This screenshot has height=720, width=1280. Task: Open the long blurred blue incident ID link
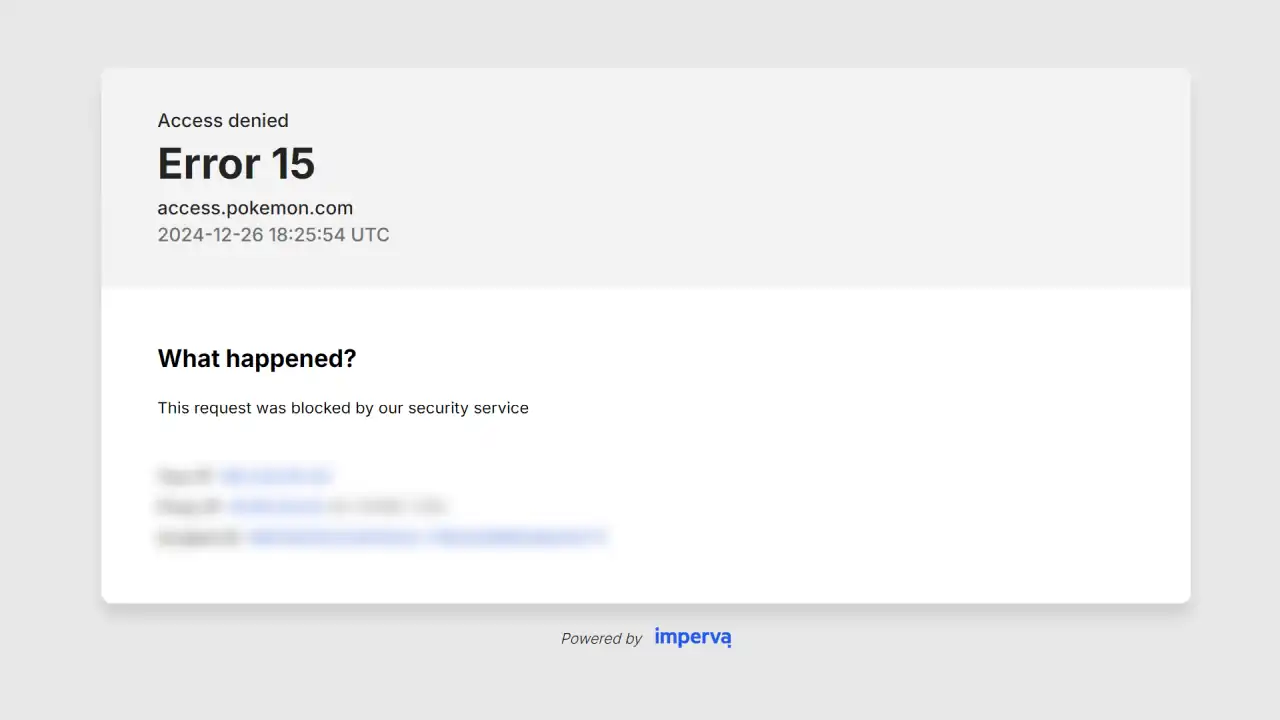pyautogui.click(x=427, y=537)
